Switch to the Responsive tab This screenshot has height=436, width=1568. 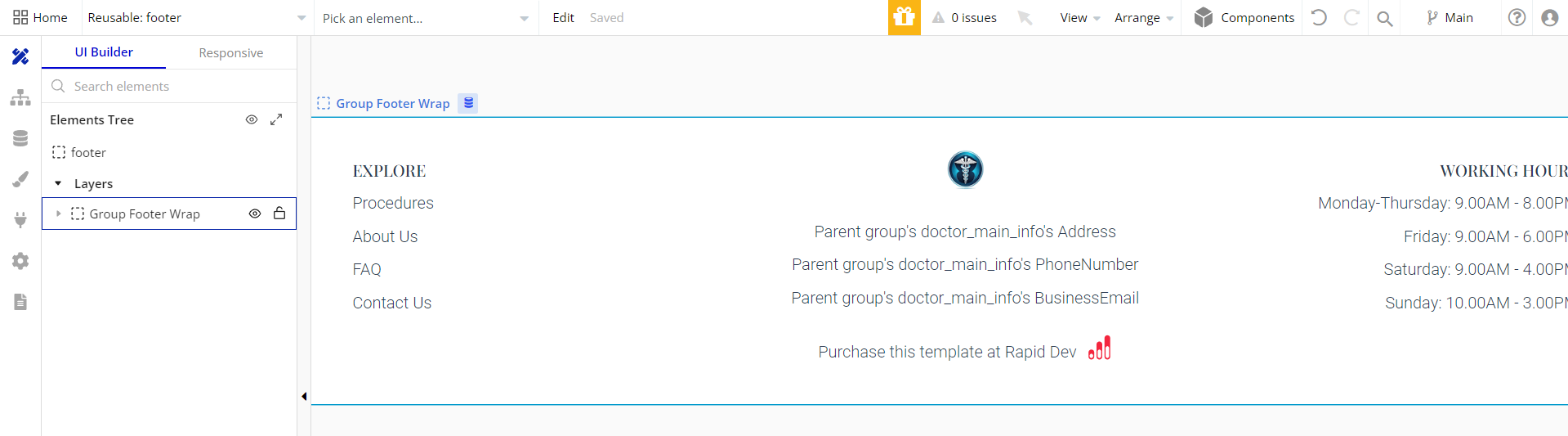point(231,52)
